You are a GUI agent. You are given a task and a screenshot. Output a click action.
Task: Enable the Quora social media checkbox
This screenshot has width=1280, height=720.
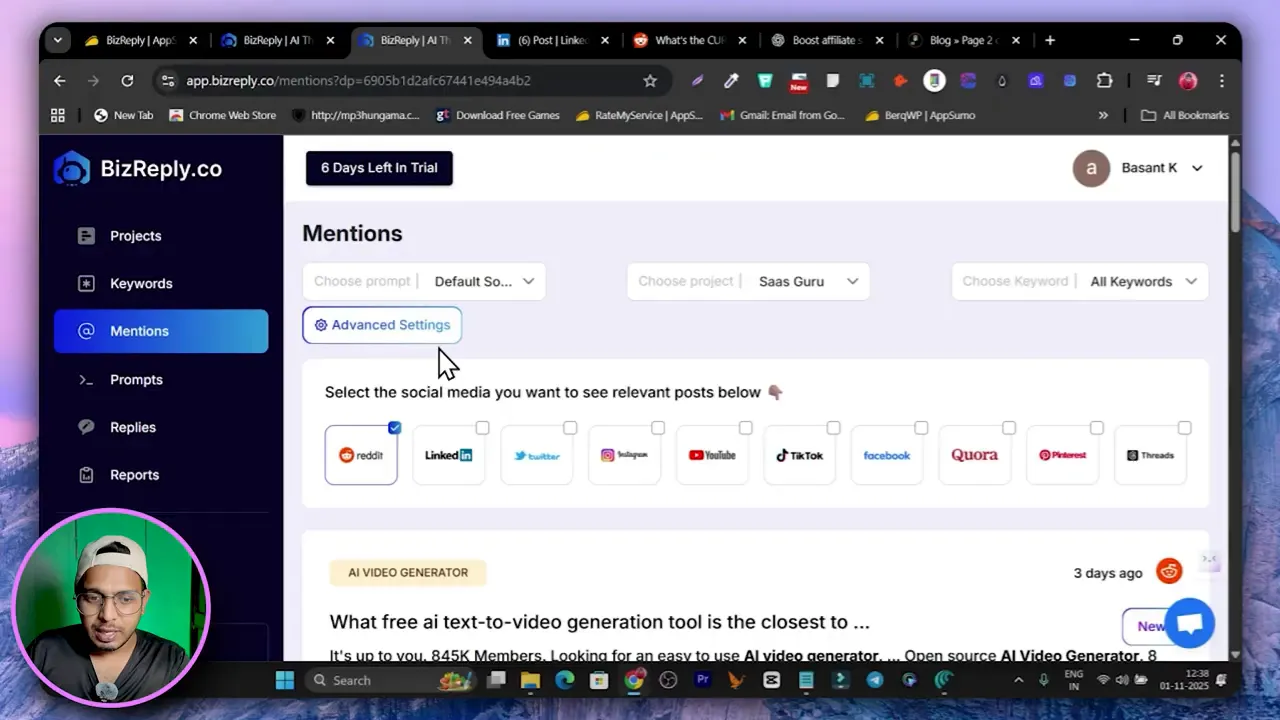pos(1009,426)
